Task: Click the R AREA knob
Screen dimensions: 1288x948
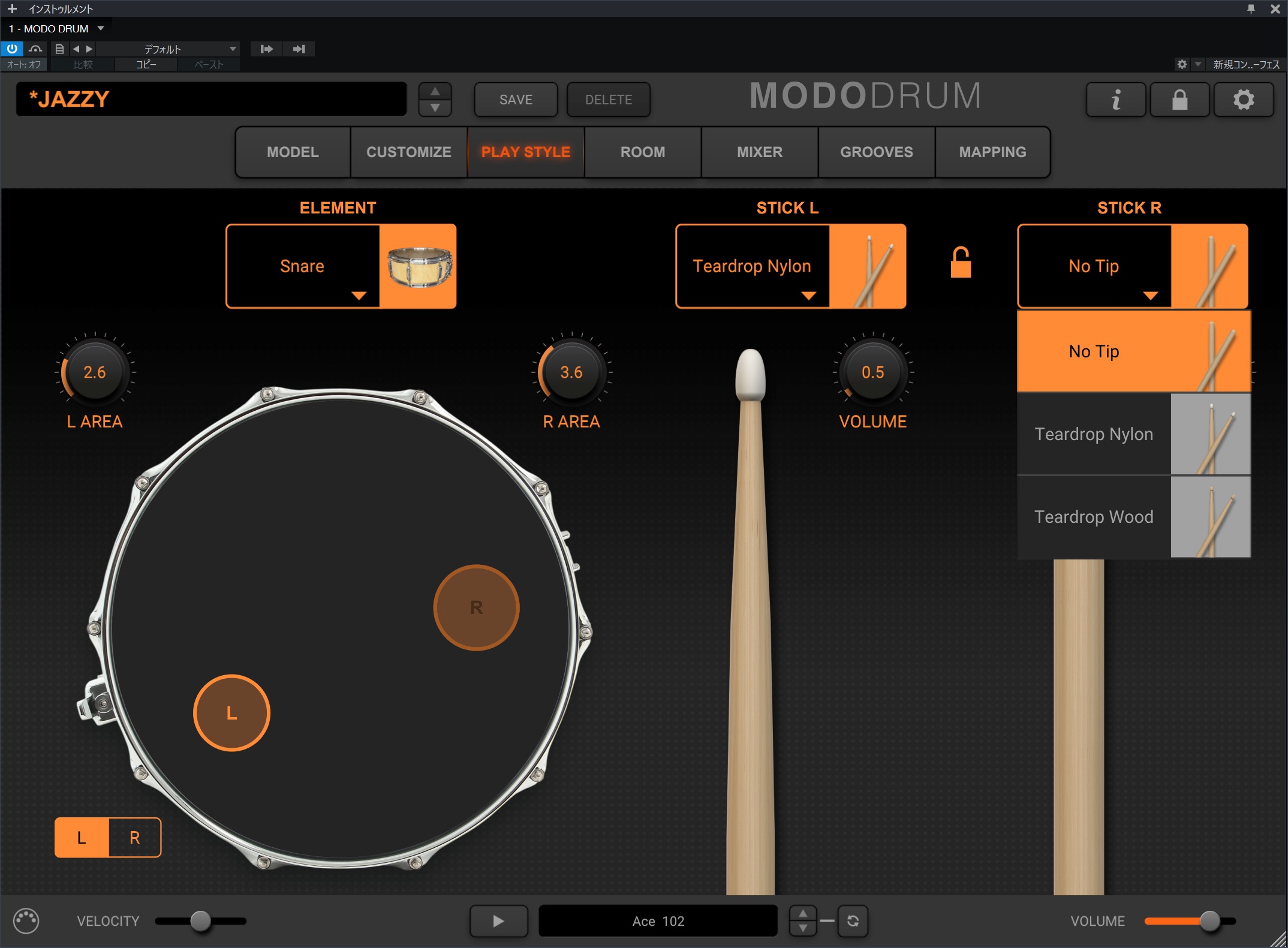Action: pos(571,372)
